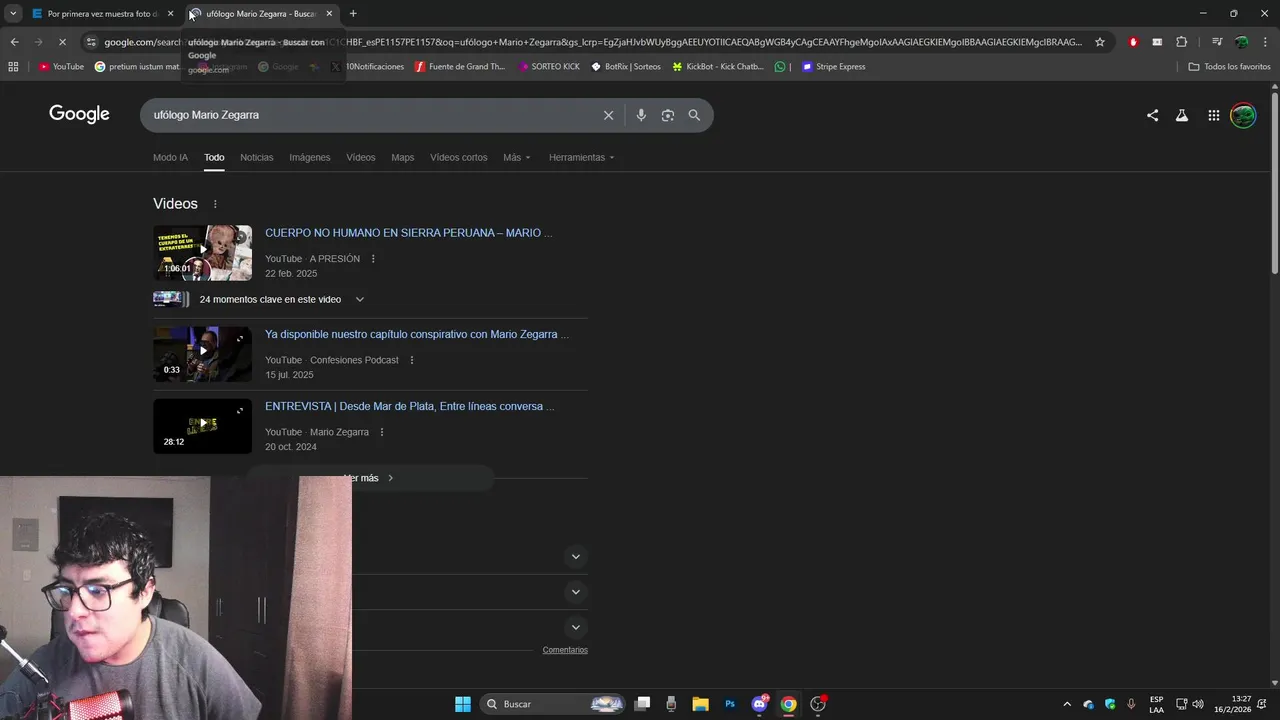
Task: Open WhatsApp bookmark icon
Action: [780, 67]
